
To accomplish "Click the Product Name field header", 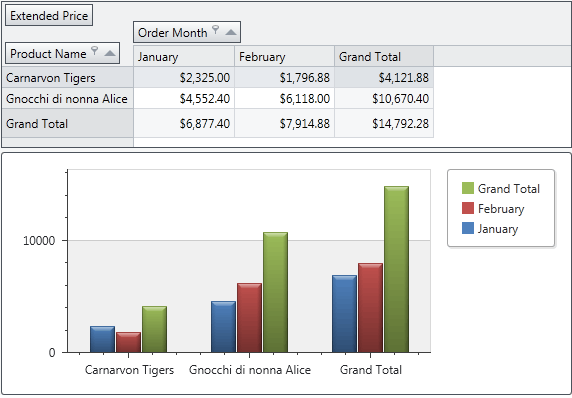I will (x=62, y=53).
